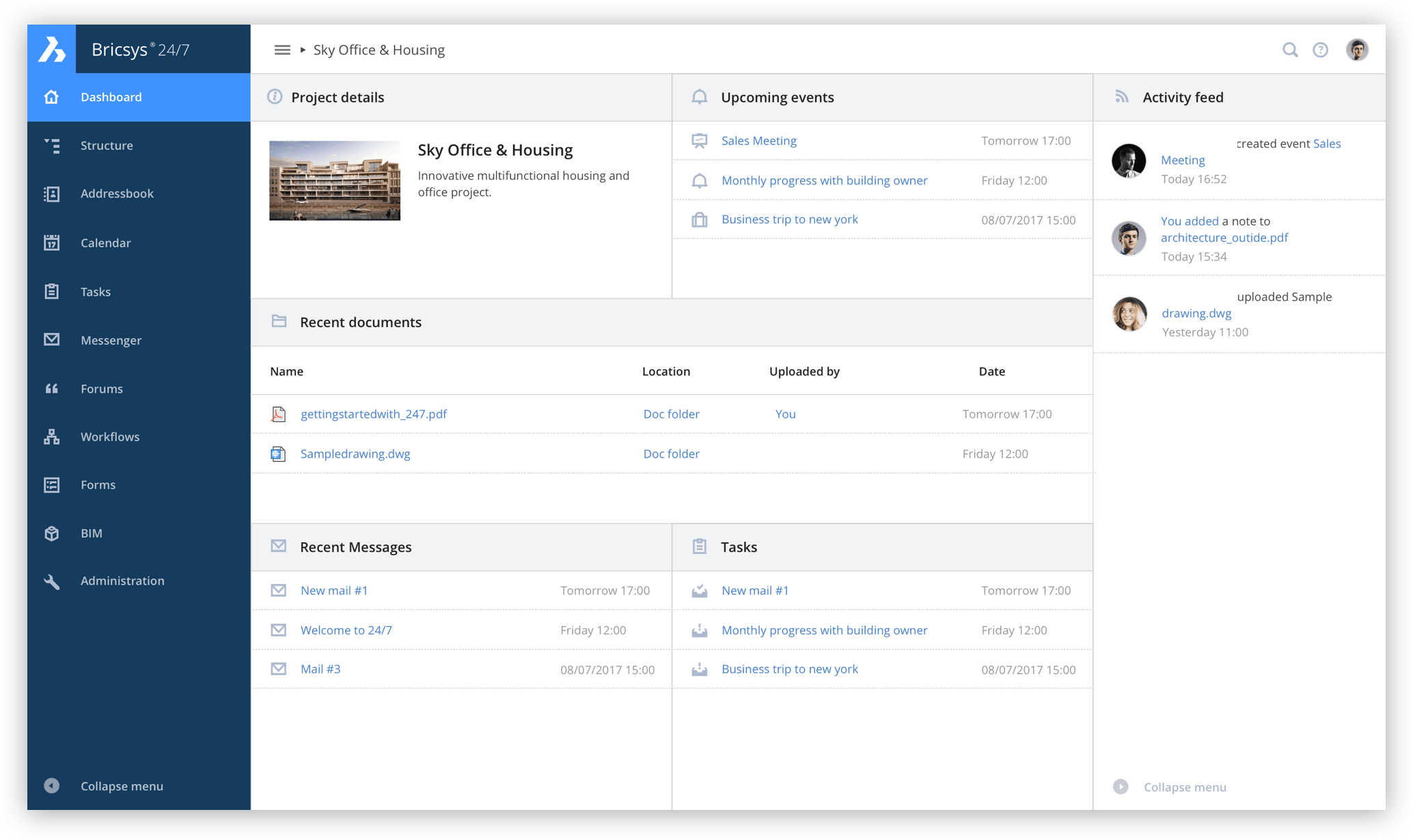Click the Forums quote icon
1413x840 pixels.
click(x=52, y=389)
